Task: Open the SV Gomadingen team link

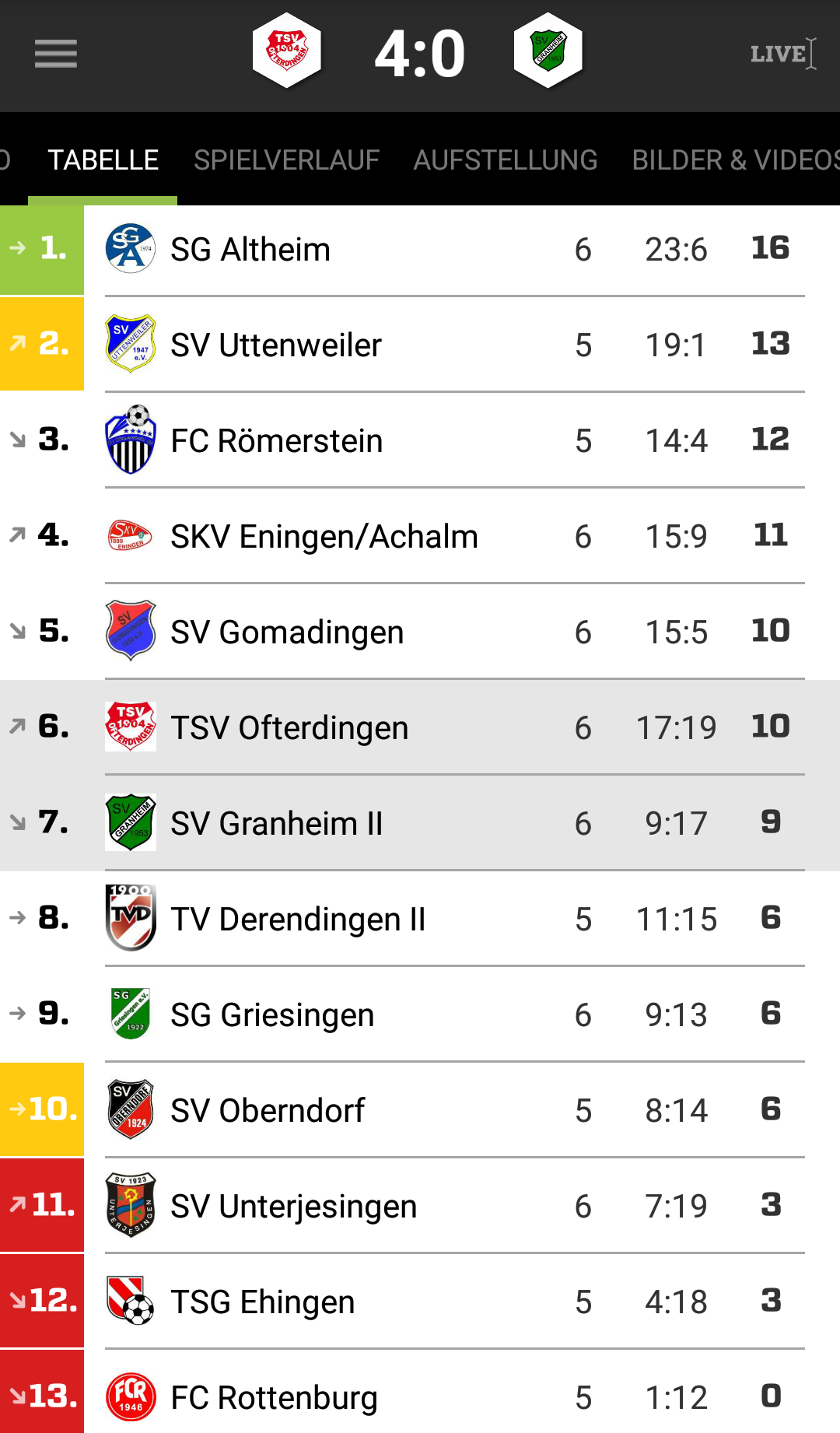Action: [287, 632]
